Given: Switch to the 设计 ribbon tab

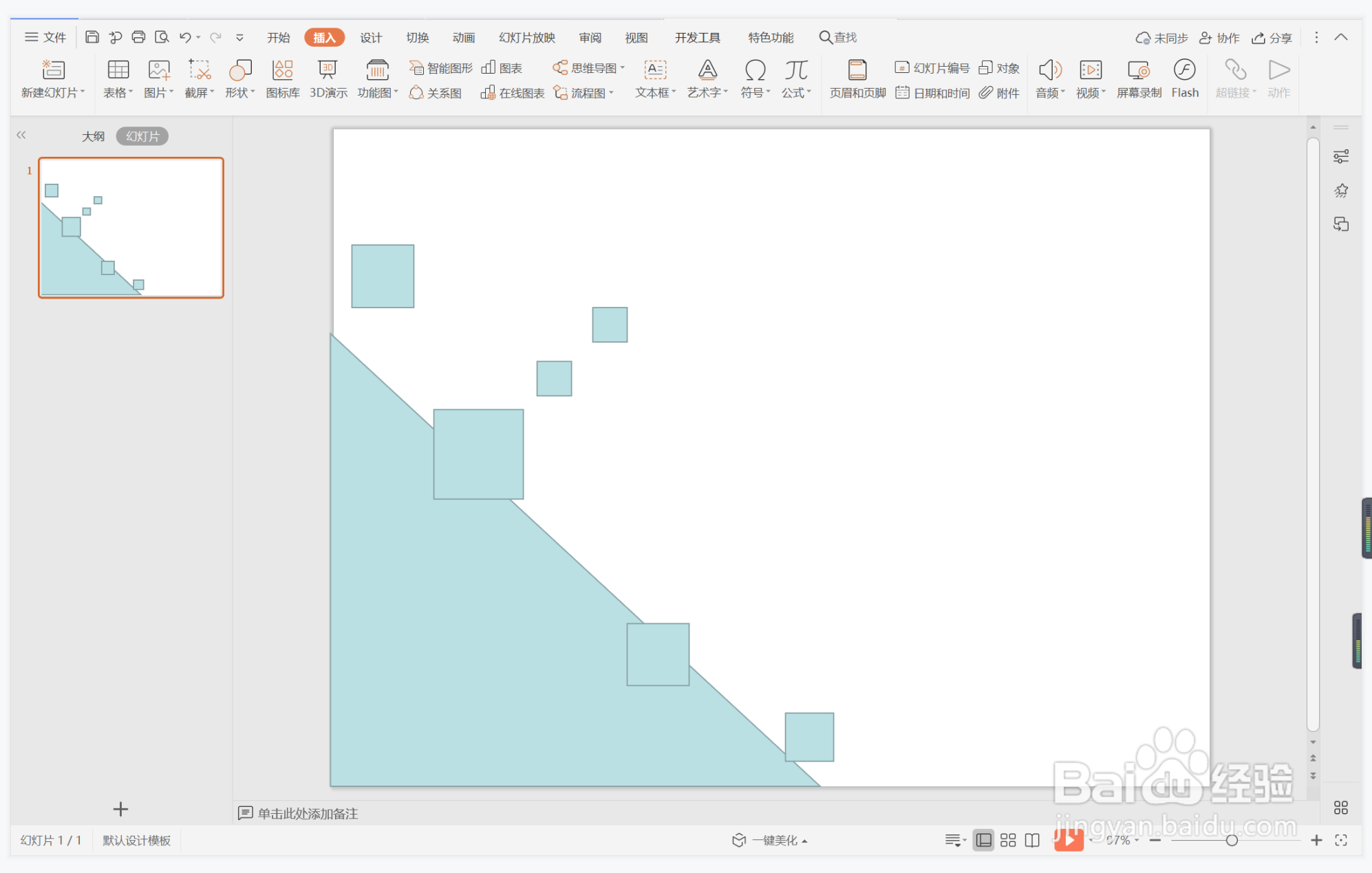Looking at the screenshot, I should click(x=370, y=37).
